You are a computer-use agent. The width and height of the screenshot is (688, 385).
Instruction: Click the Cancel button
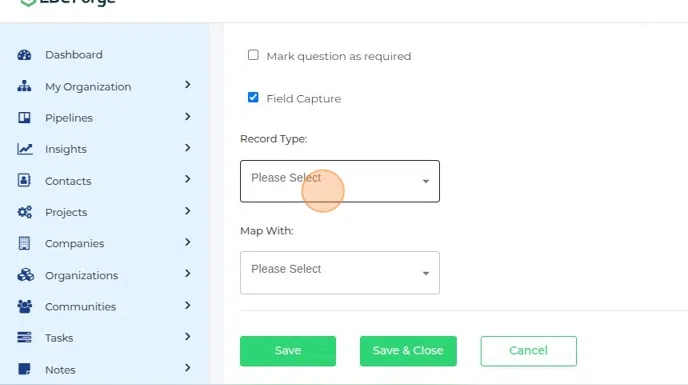click(528, 351)
